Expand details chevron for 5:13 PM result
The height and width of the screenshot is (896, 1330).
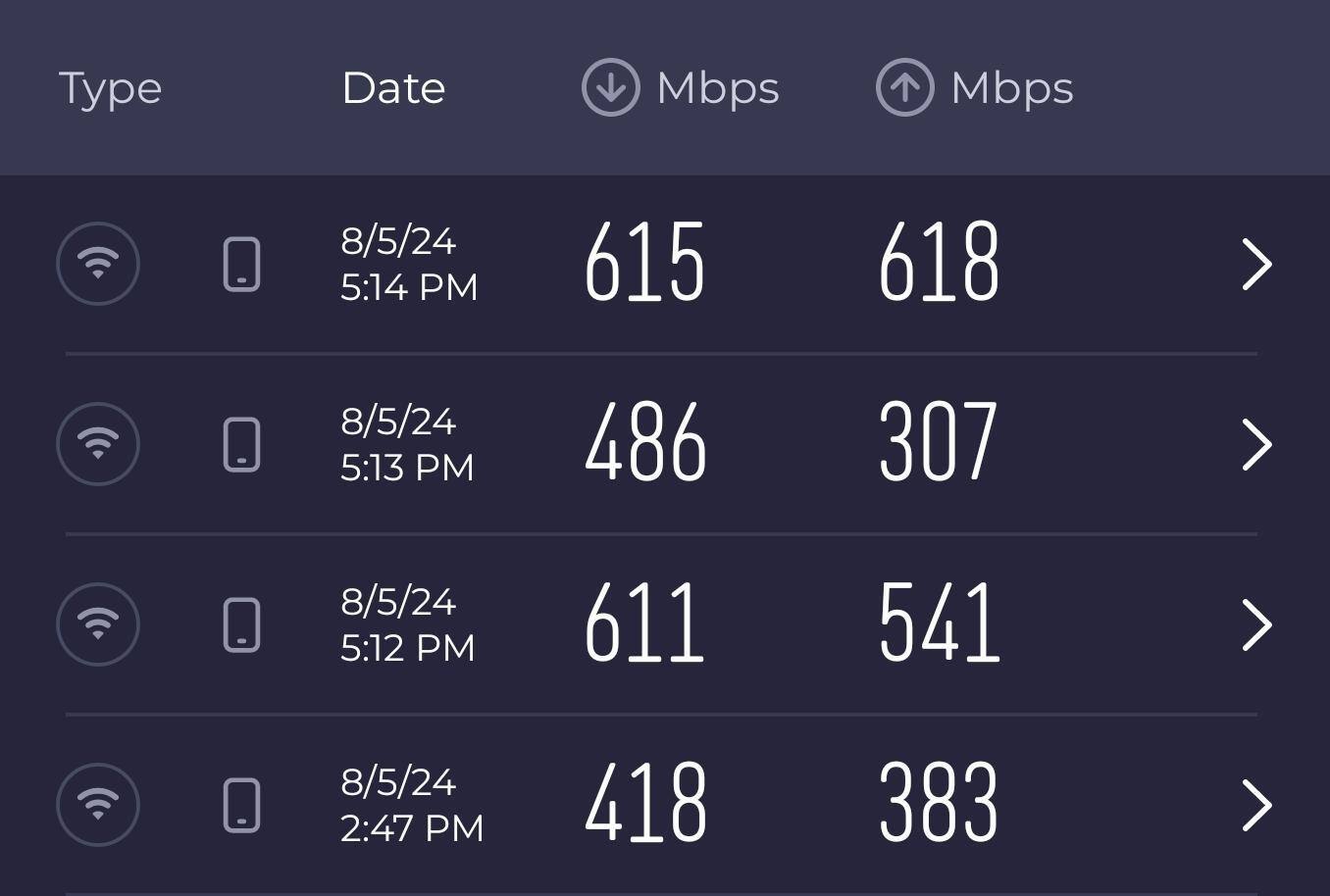(1256, 444)
